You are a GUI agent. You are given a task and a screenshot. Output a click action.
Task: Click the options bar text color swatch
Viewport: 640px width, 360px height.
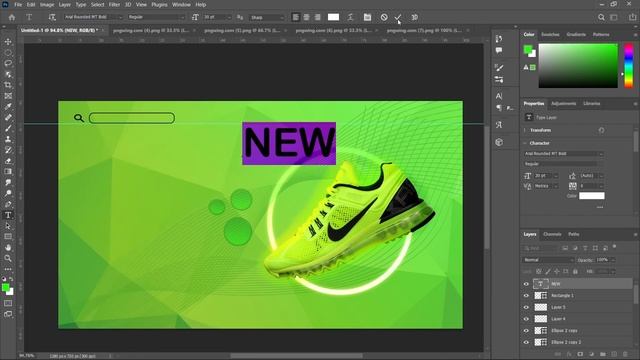point(333,17)
